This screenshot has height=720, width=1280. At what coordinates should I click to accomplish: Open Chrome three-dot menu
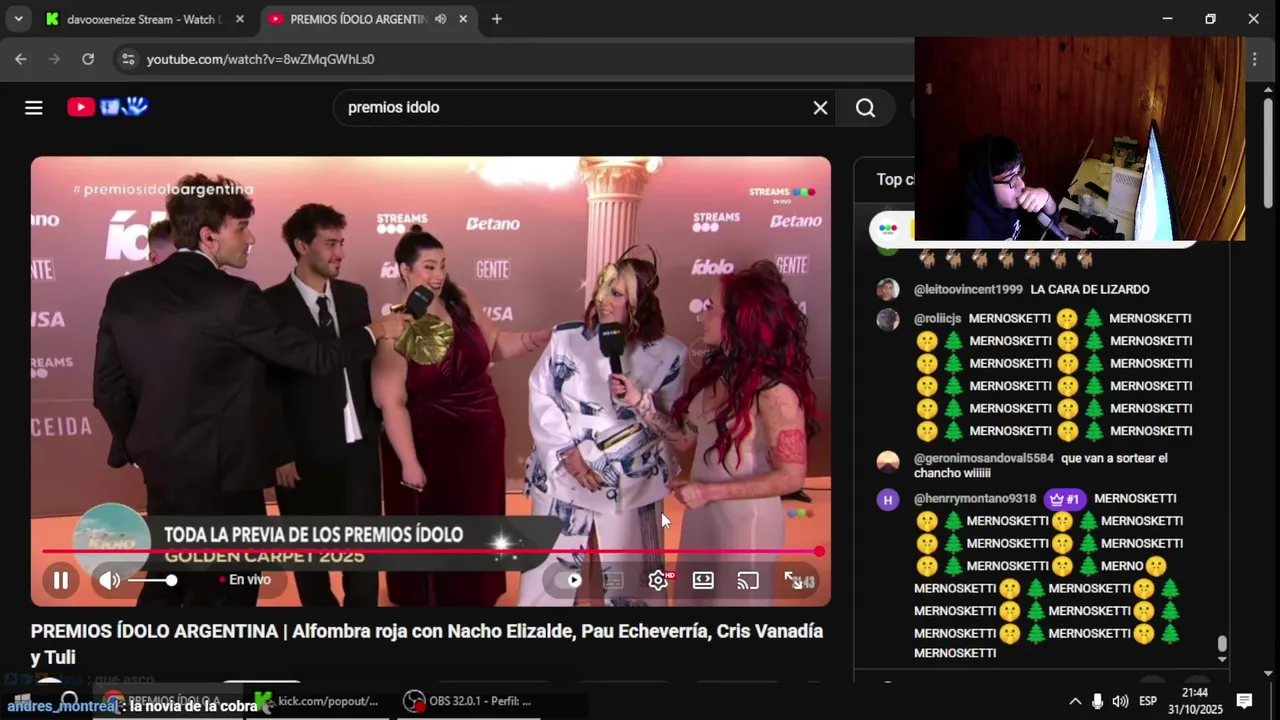pyautogui.click(x=1254, y=59)
